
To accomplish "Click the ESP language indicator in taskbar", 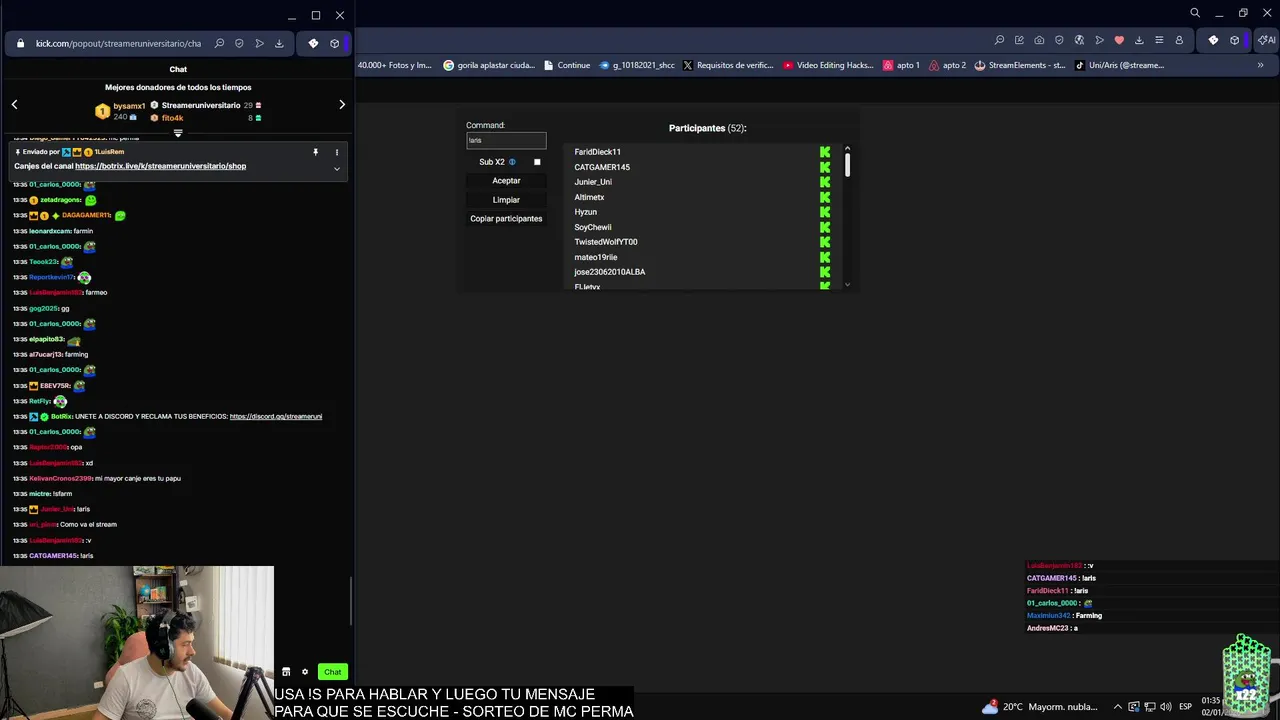I will coord(1185,706).
